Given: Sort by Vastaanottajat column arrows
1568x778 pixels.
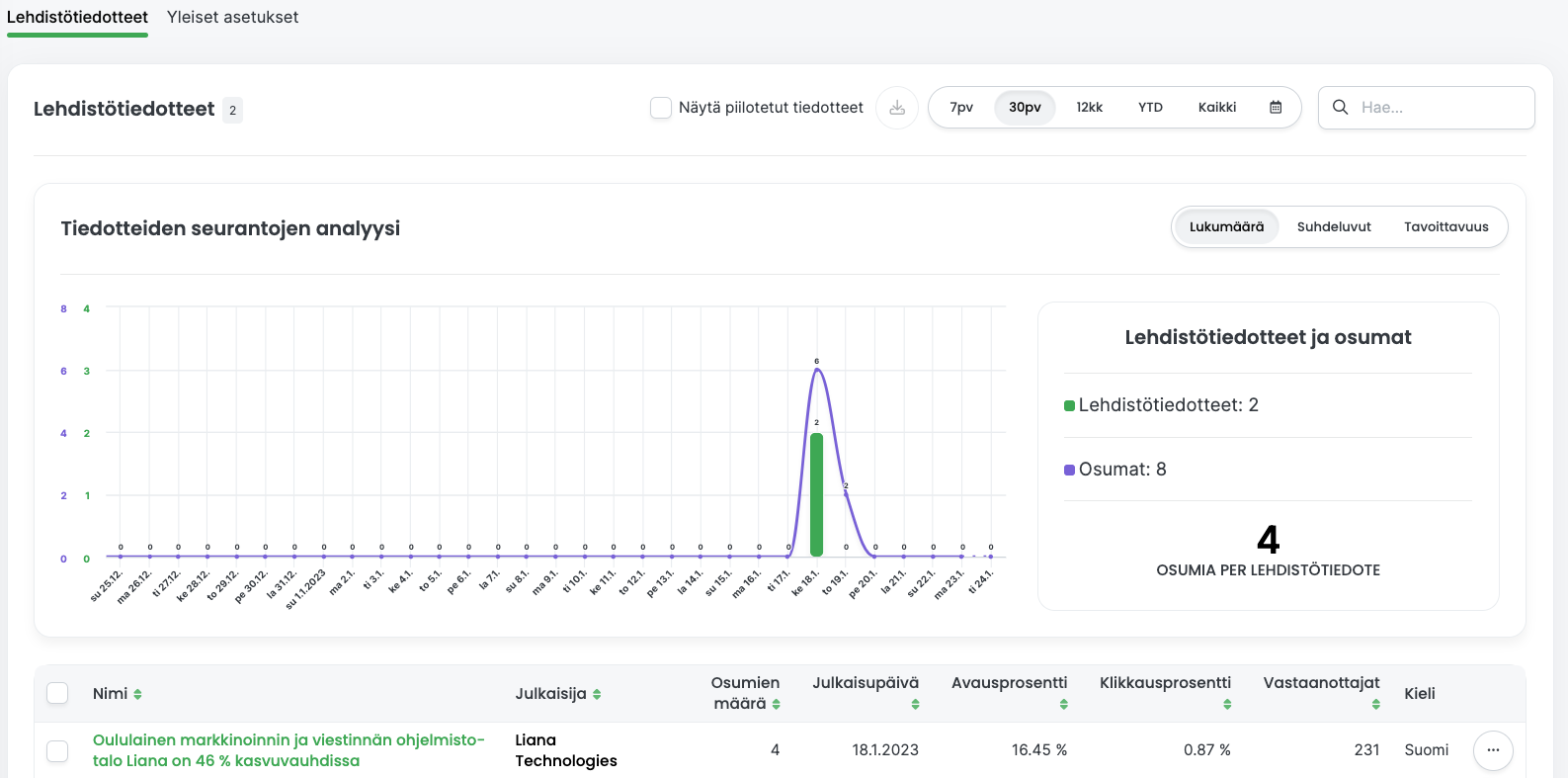Looking at the screenshot, I should [x=1375, y=704].
